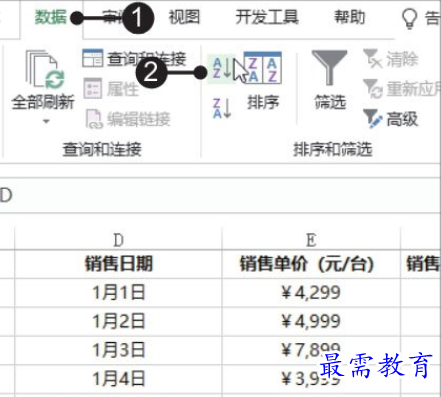441x397 pixels.
Task: Click the 销售单价 (元/台) header cell
Action: pos(311,264)
